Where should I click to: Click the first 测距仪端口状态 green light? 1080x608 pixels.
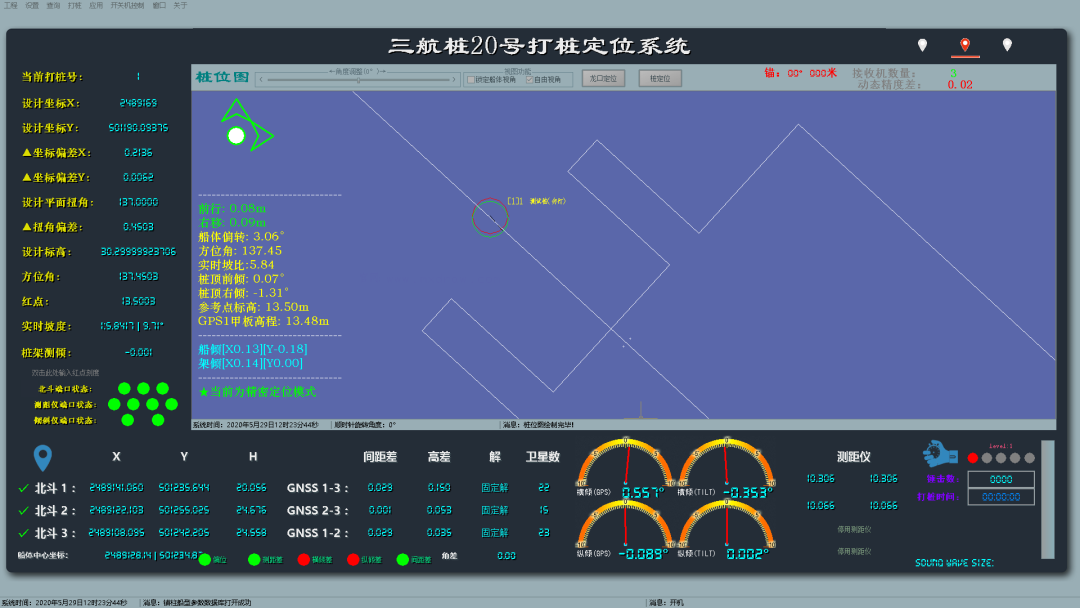pos(114,404)
